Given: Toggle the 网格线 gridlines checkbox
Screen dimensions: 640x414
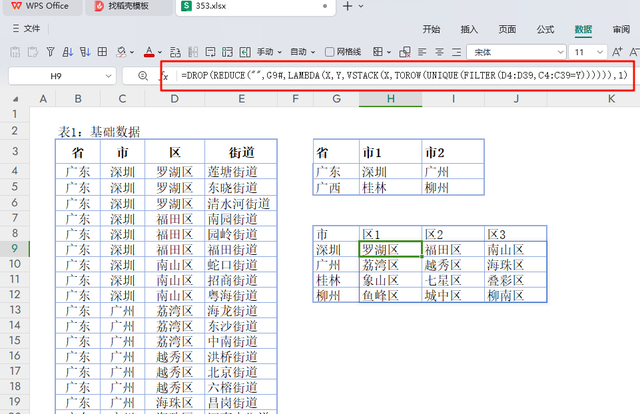Looking at the screenshot, I should (329, 52).
